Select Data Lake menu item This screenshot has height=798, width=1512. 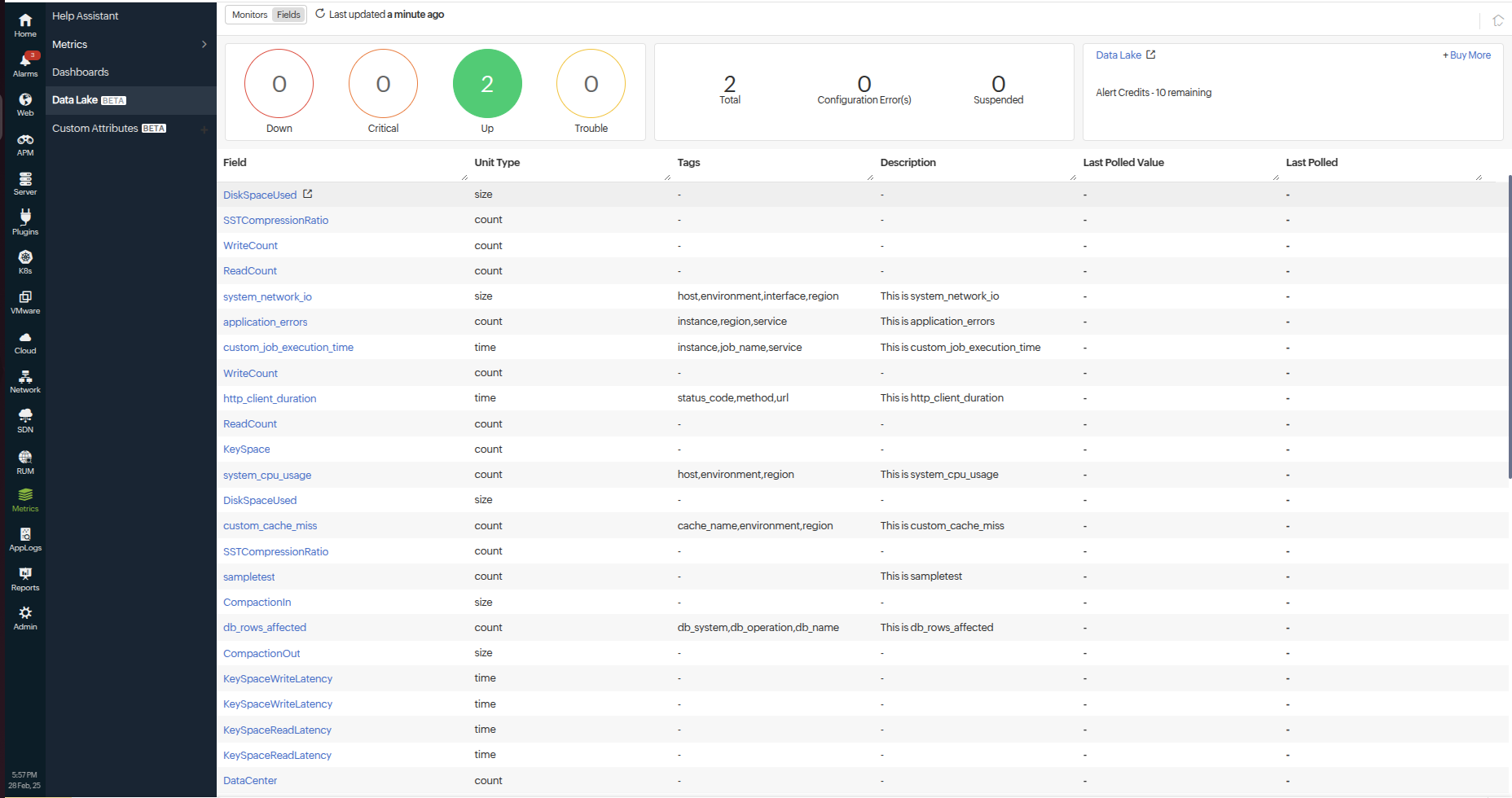click(x=75, y=100)
